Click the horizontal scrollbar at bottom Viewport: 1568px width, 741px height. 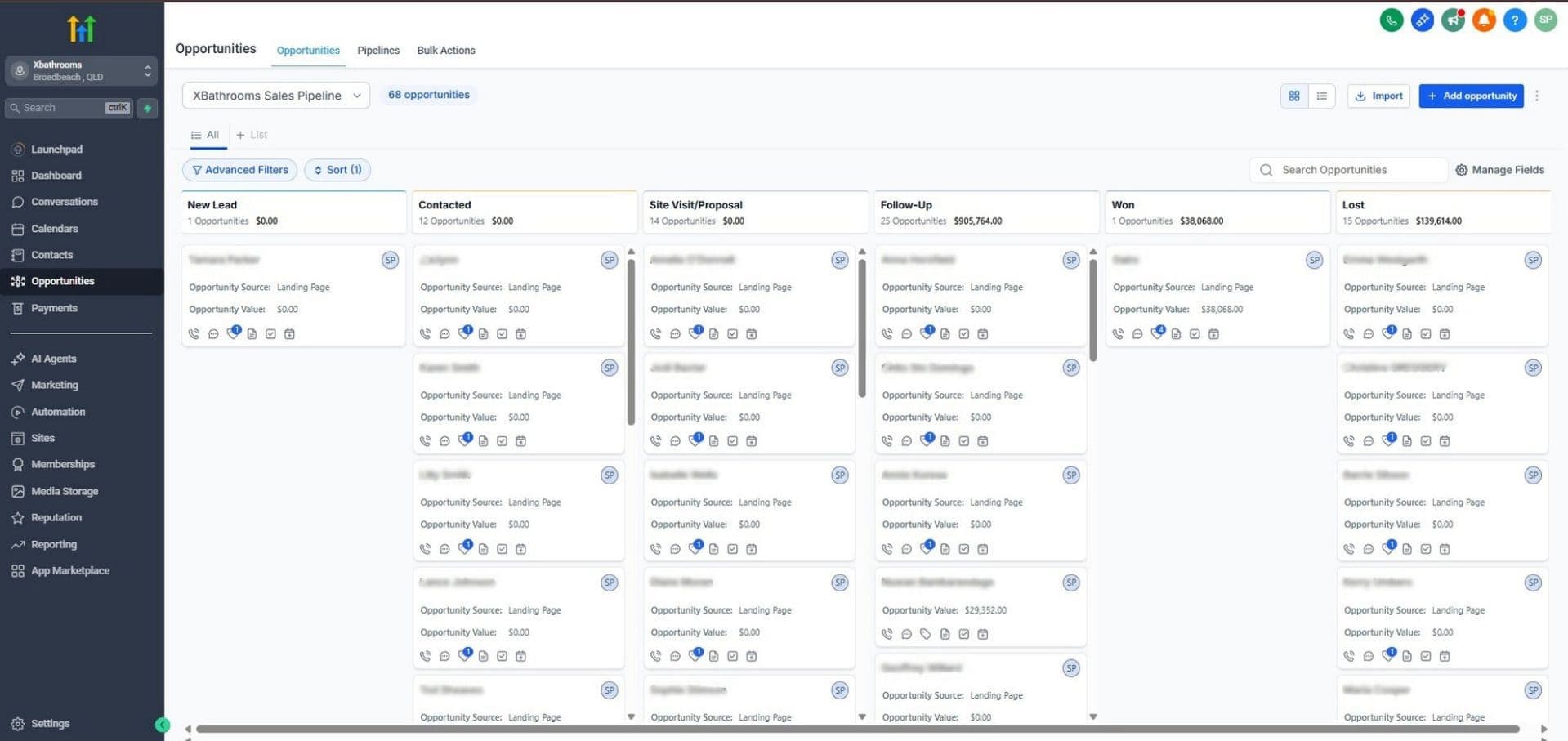(856, 729)
